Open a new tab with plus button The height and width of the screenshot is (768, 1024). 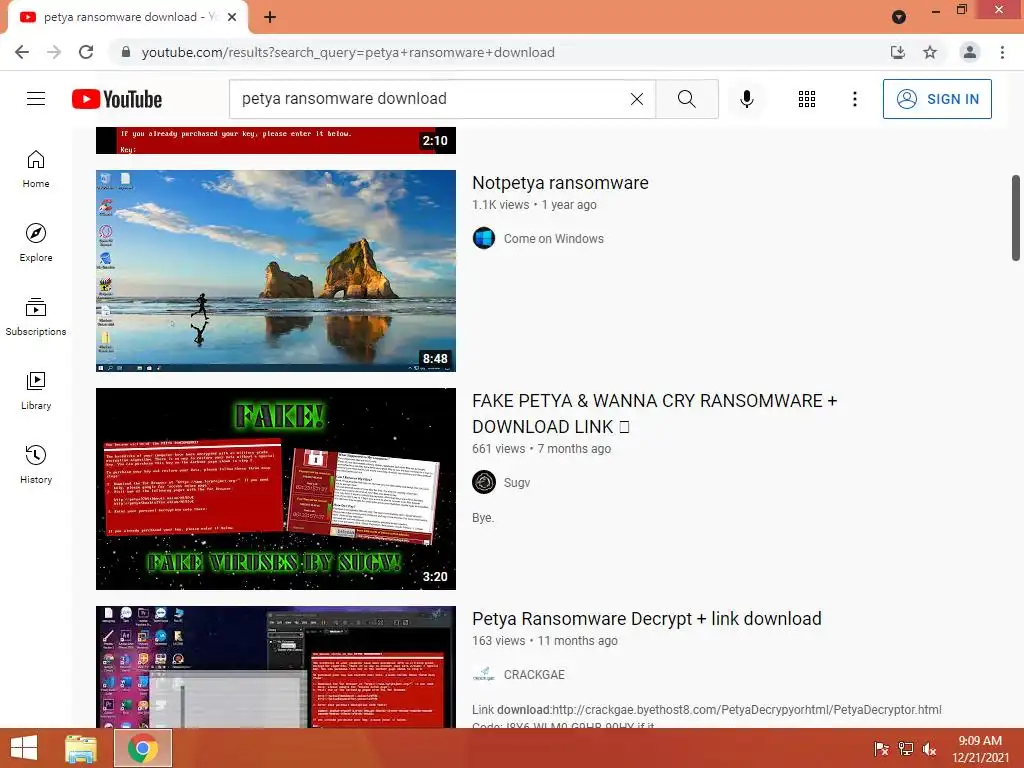270,17
